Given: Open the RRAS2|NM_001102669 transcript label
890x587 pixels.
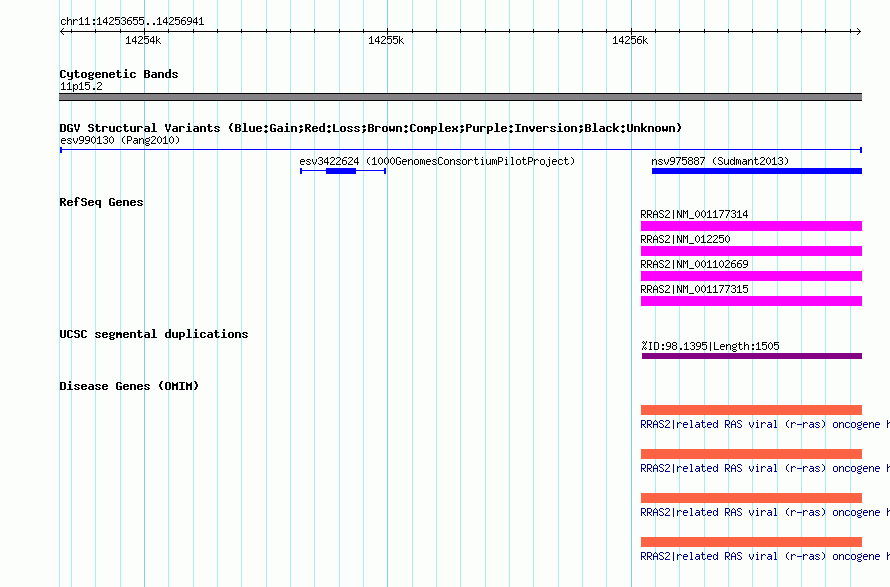Looking at the screenshot, I should click(x=694, y=264).
